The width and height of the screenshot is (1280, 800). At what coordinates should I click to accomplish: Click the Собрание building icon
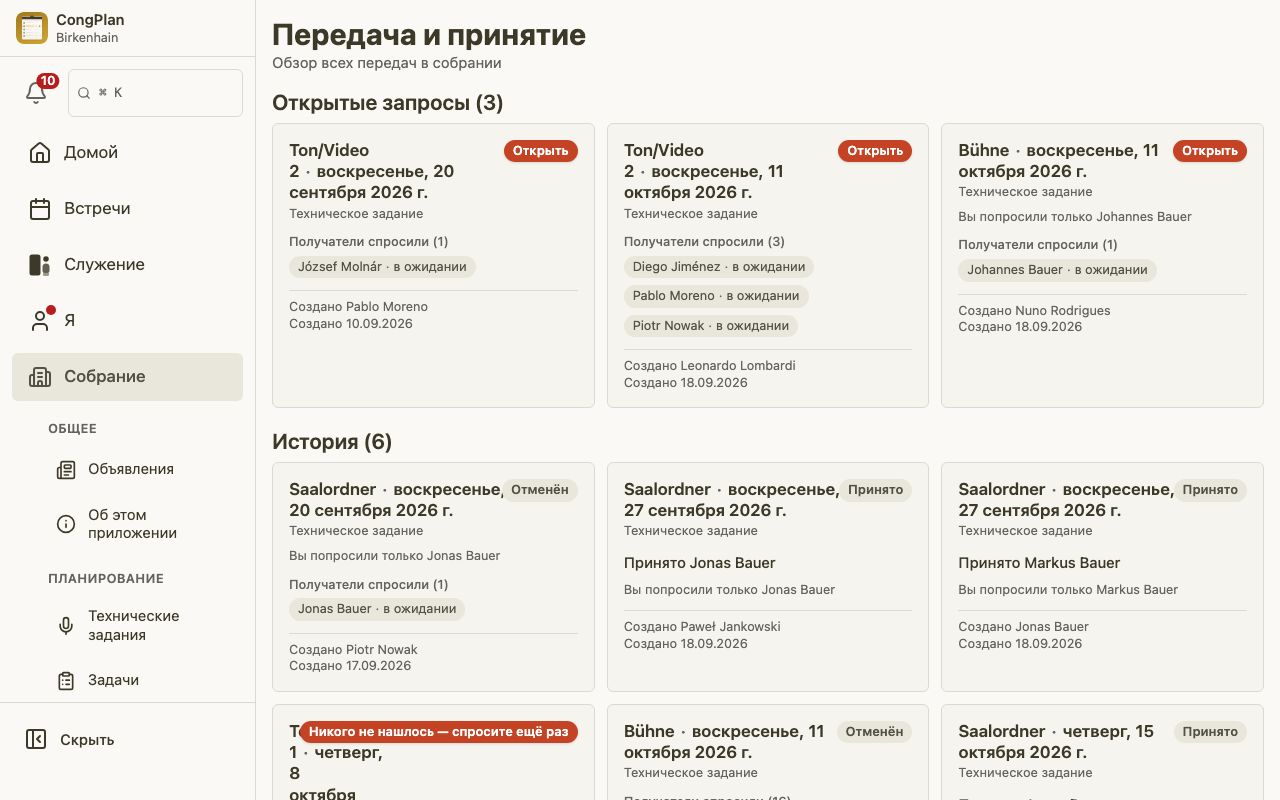coord(40,377)
